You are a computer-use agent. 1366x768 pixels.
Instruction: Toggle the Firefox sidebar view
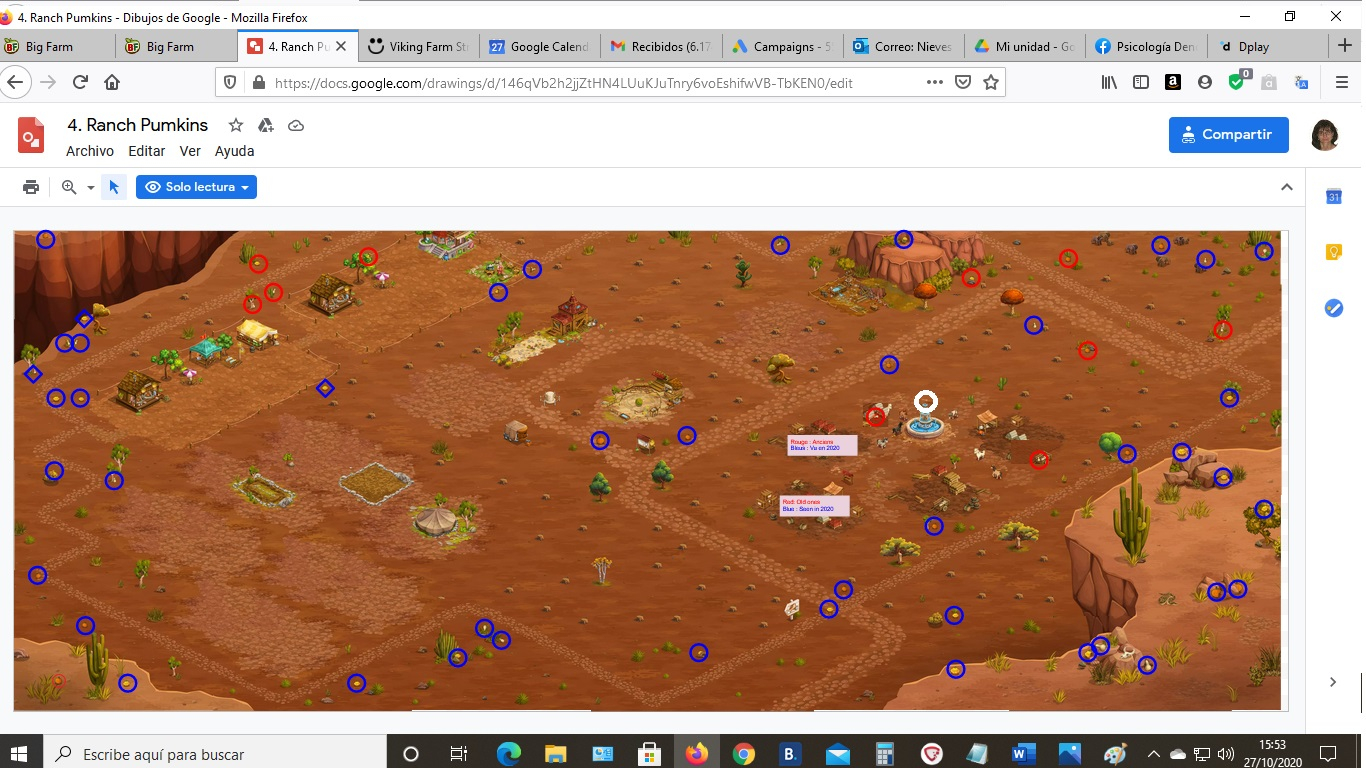[1141, 83]
